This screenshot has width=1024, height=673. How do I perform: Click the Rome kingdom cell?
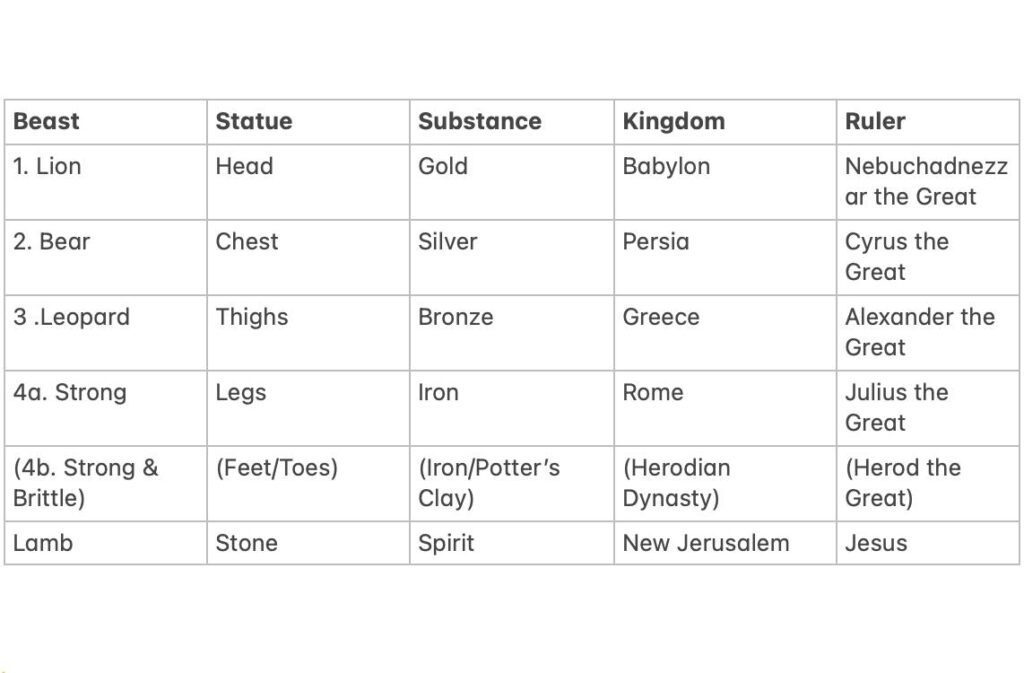[652, 392]
